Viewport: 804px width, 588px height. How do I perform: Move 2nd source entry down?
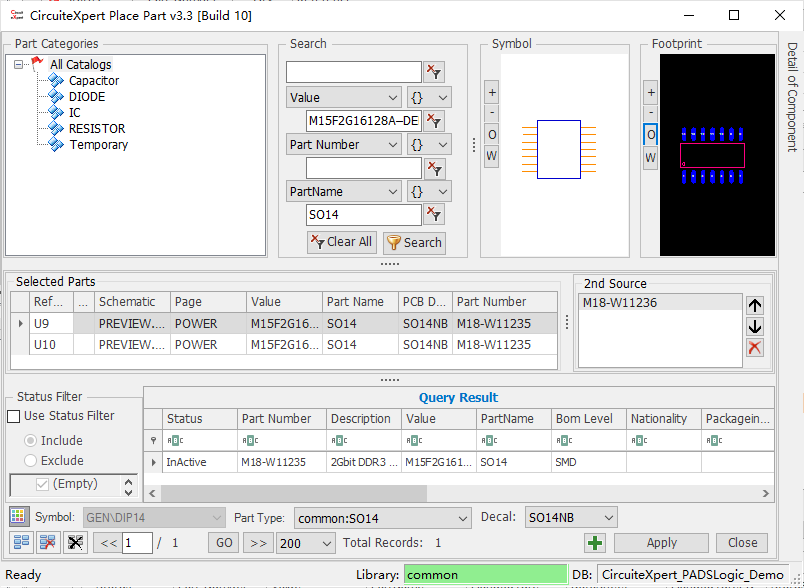pyautogui.click(x=755, y=327)
